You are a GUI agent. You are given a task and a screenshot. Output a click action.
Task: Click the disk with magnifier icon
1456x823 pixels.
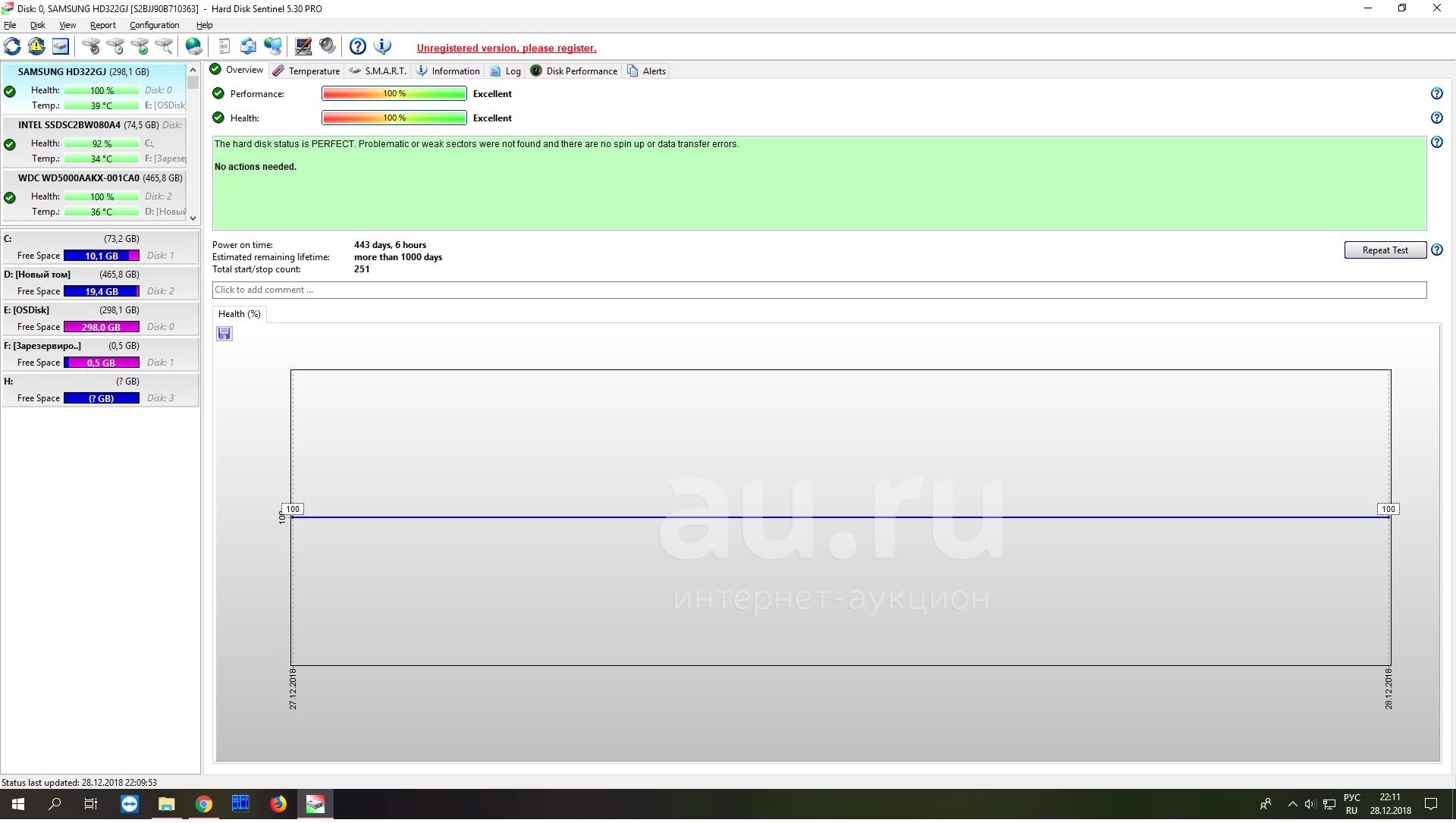pos(164,46)
